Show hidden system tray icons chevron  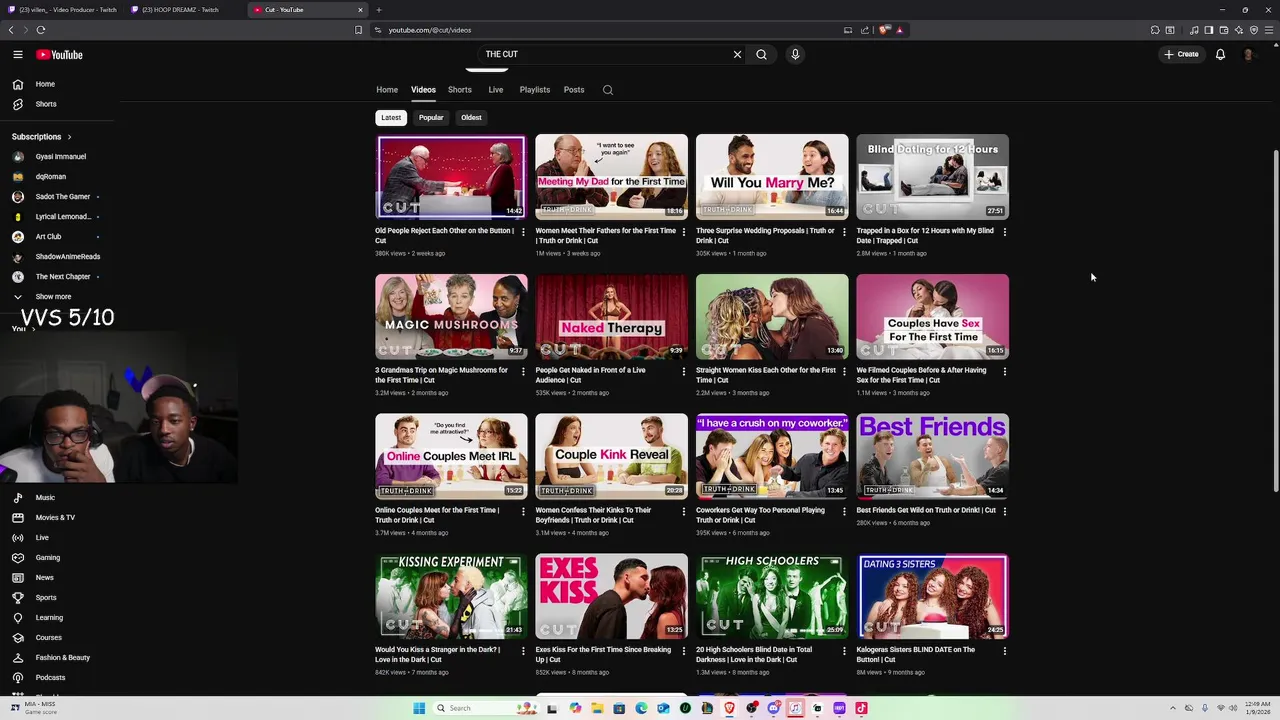(x=1173, y=708)
